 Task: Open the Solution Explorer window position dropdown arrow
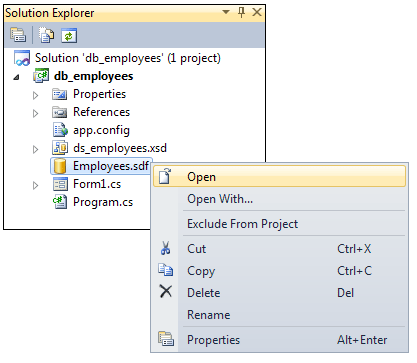[226, 12]
